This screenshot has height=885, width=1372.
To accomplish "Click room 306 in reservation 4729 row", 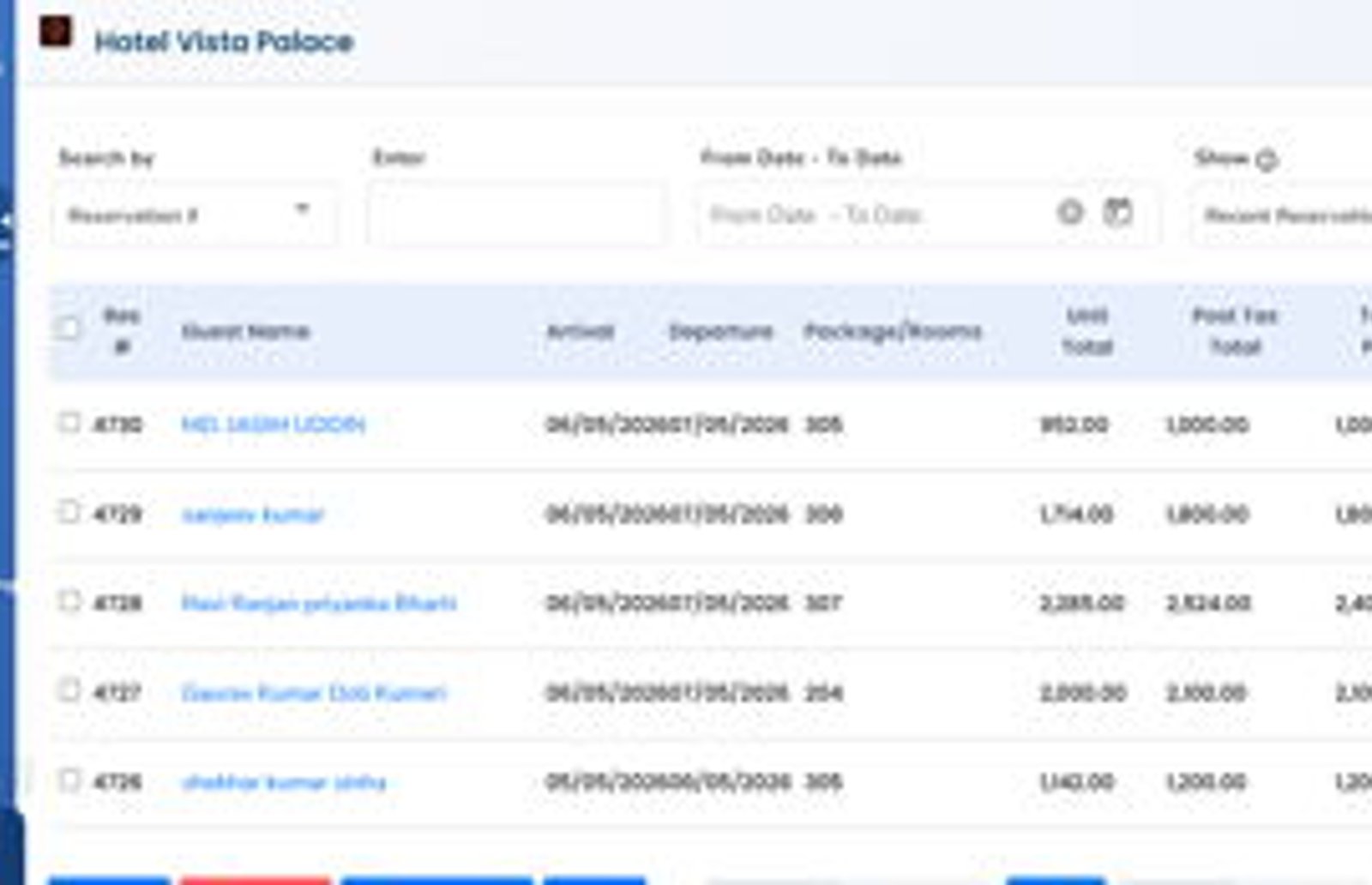I will [x=823, y=514].
